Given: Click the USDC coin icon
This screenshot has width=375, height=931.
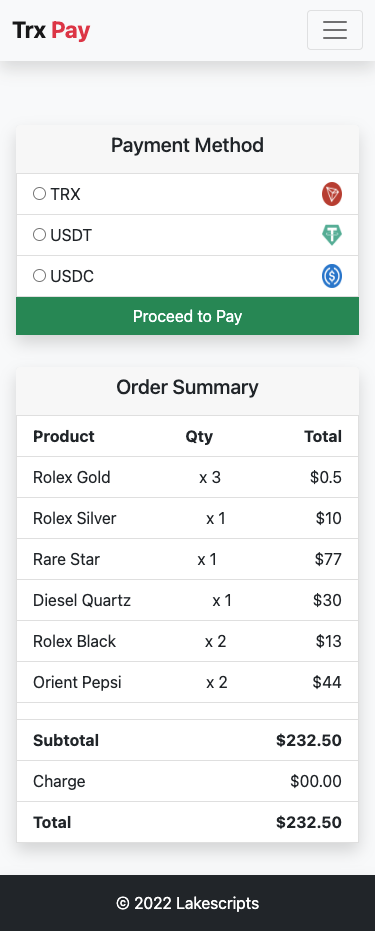Looking at the screenshot, I should [332, 276].
